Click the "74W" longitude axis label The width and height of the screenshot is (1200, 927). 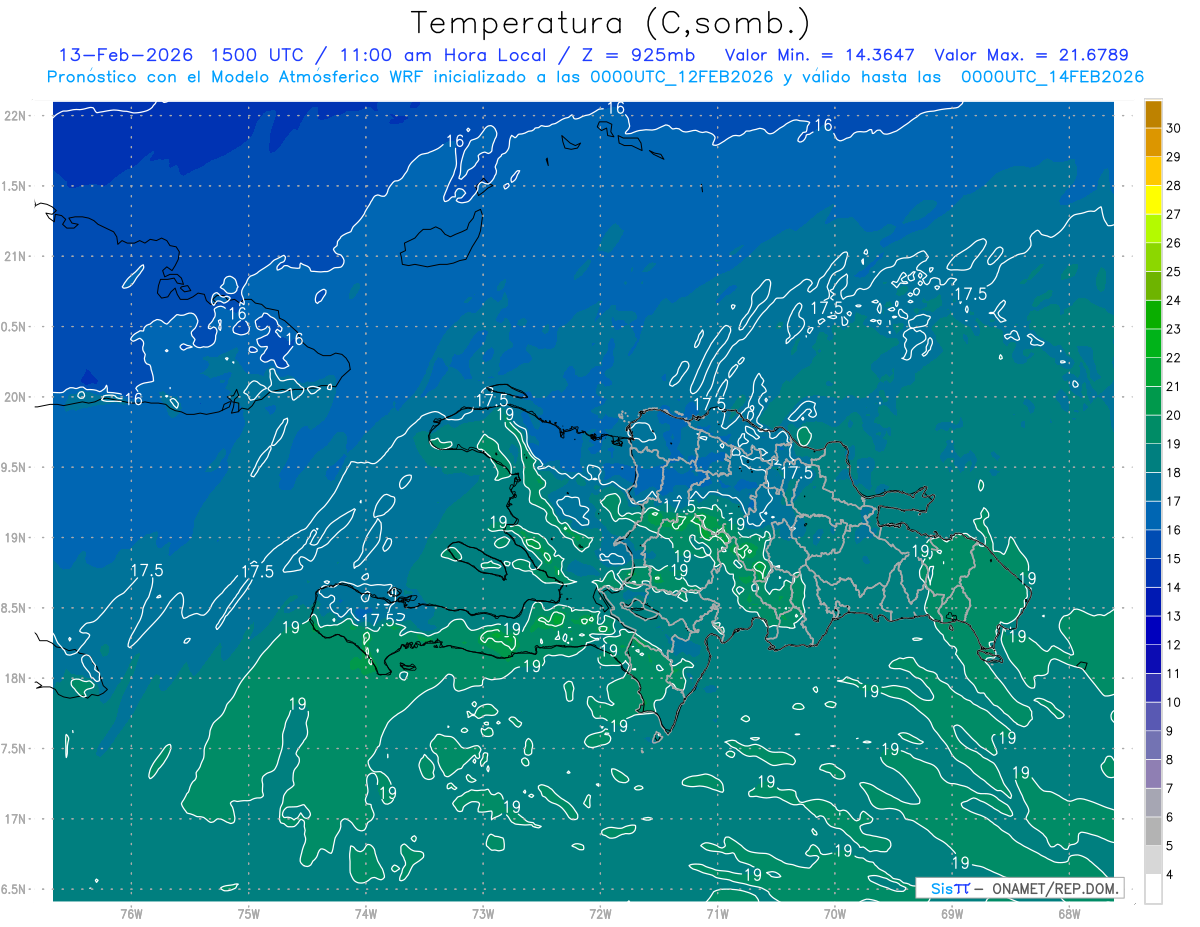click(365, 914)
